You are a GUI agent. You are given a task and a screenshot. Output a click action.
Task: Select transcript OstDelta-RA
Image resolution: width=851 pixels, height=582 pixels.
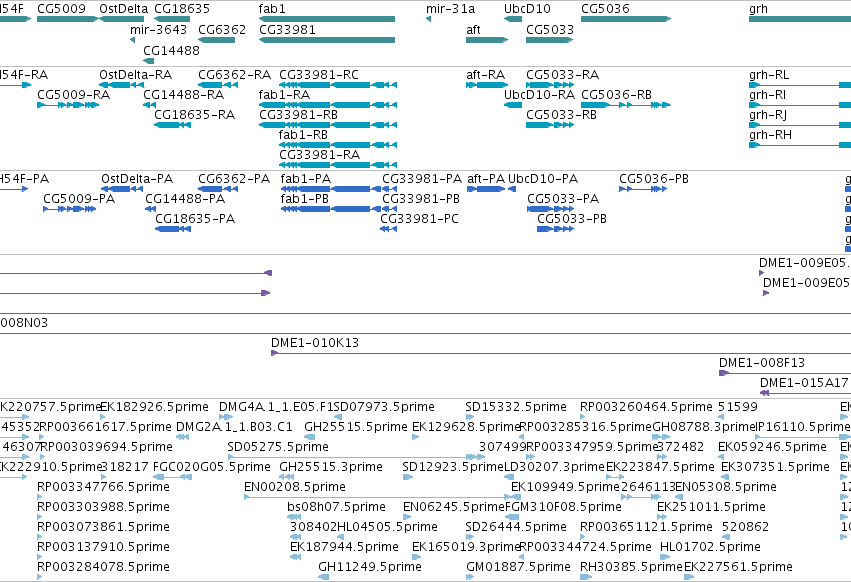coord(122,85)
